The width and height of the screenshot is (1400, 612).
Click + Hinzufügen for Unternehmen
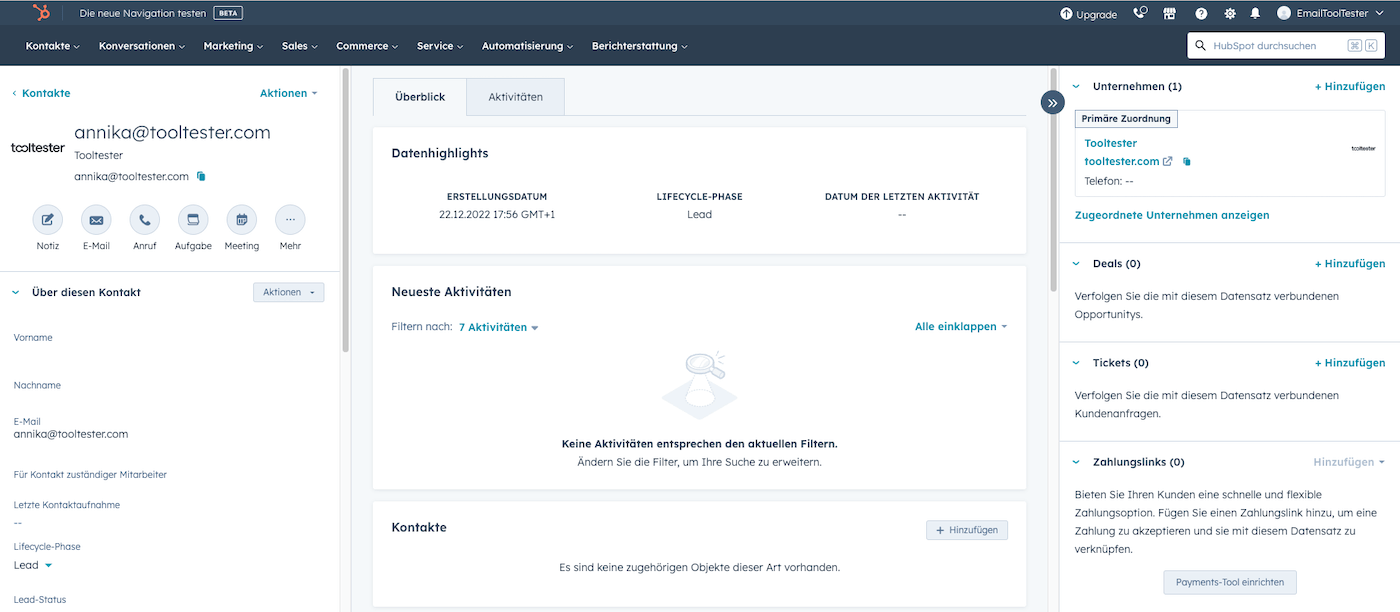pyautogui.click(x=1350, y=87)
